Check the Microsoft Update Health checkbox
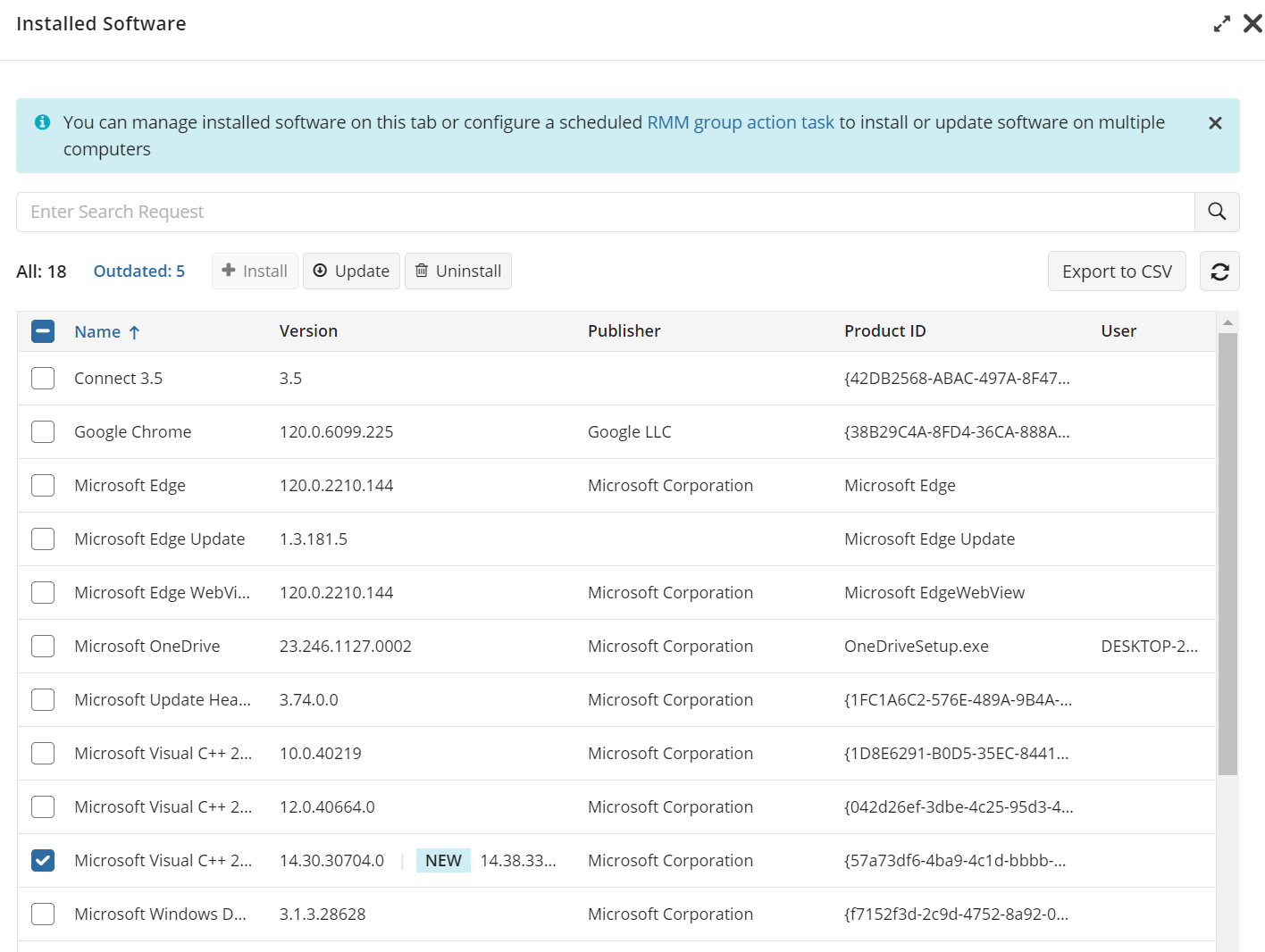This screenshot has height=952, width=1265. click(x=43, y=699)
